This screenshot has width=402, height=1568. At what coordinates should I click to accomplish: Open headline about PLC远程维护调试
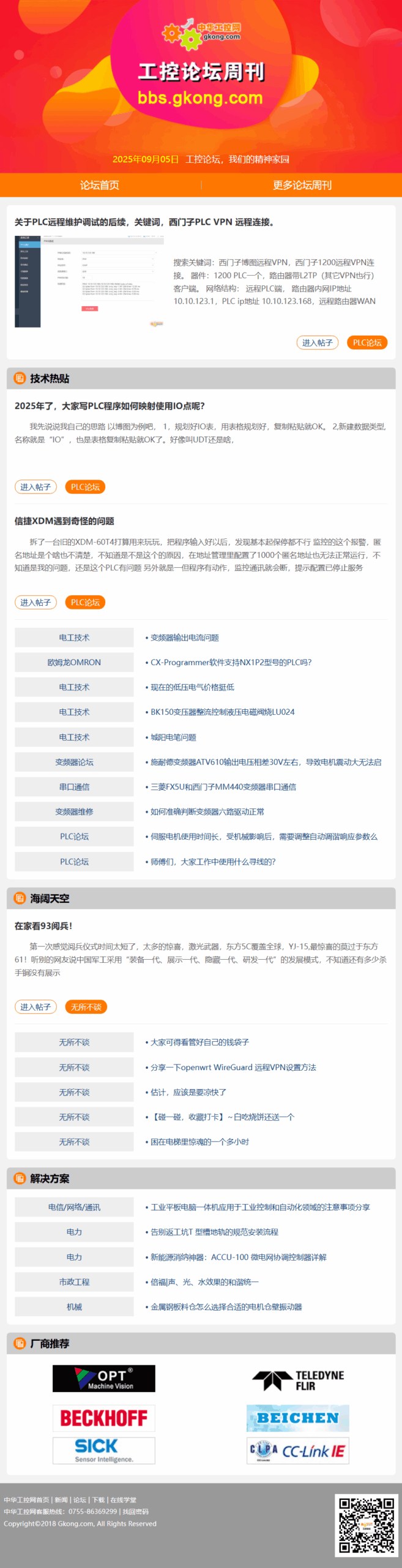coord(145,222)
